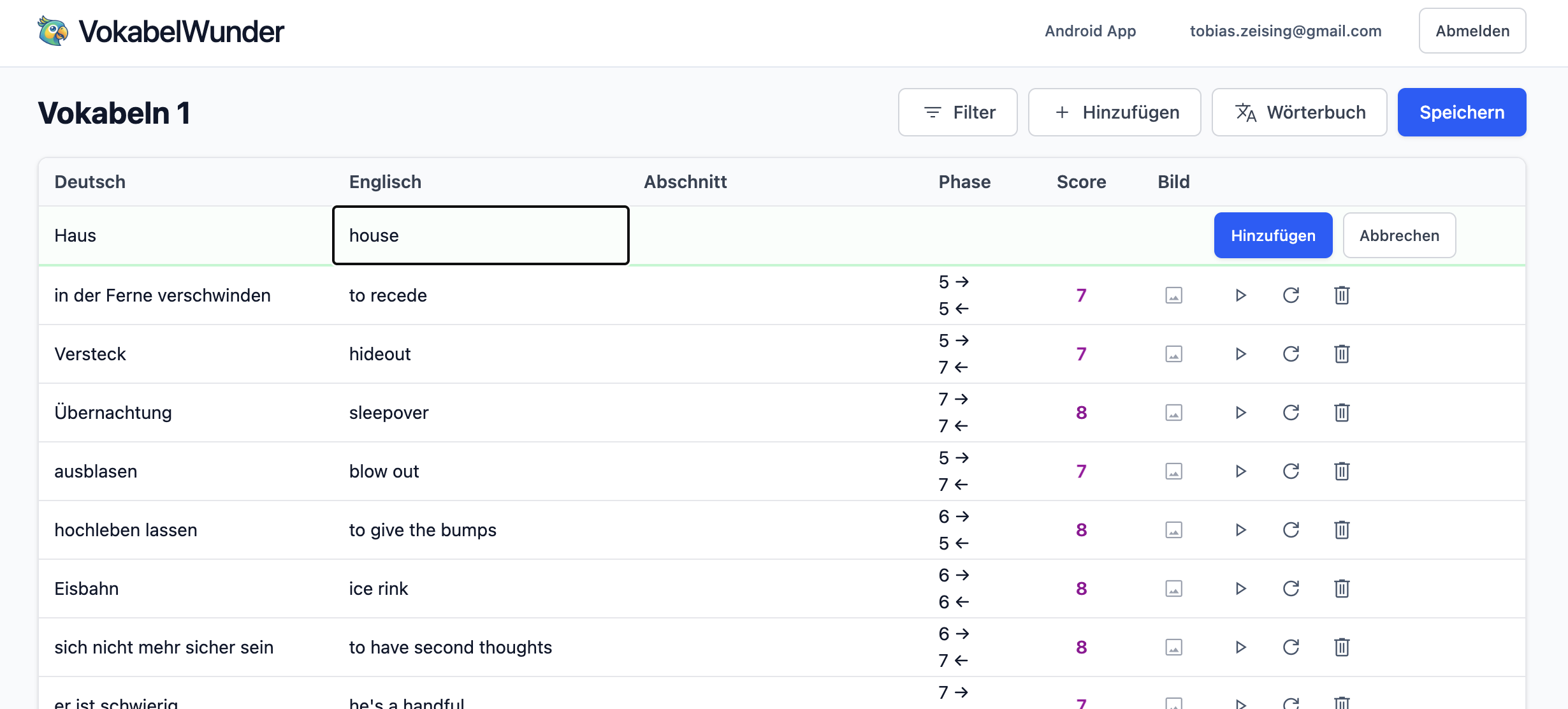Reset phase for 'Versteck' row
Screen dimensions: 1568x709
1291,354
